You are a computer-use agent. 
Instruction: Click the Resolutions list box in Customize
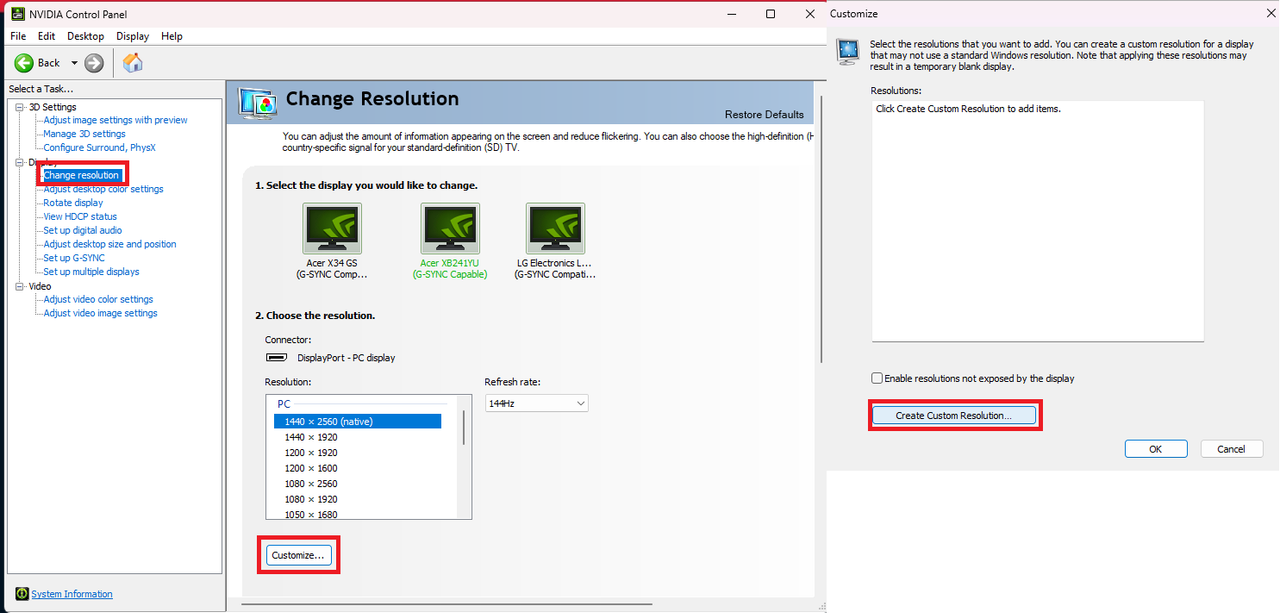(x=1037, y=220)
